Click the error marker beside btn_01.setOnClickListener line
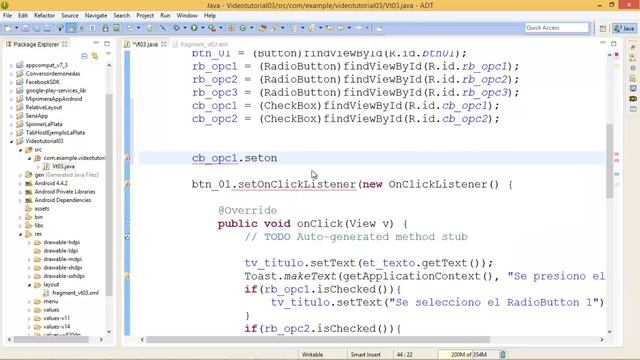 [127, 184]
